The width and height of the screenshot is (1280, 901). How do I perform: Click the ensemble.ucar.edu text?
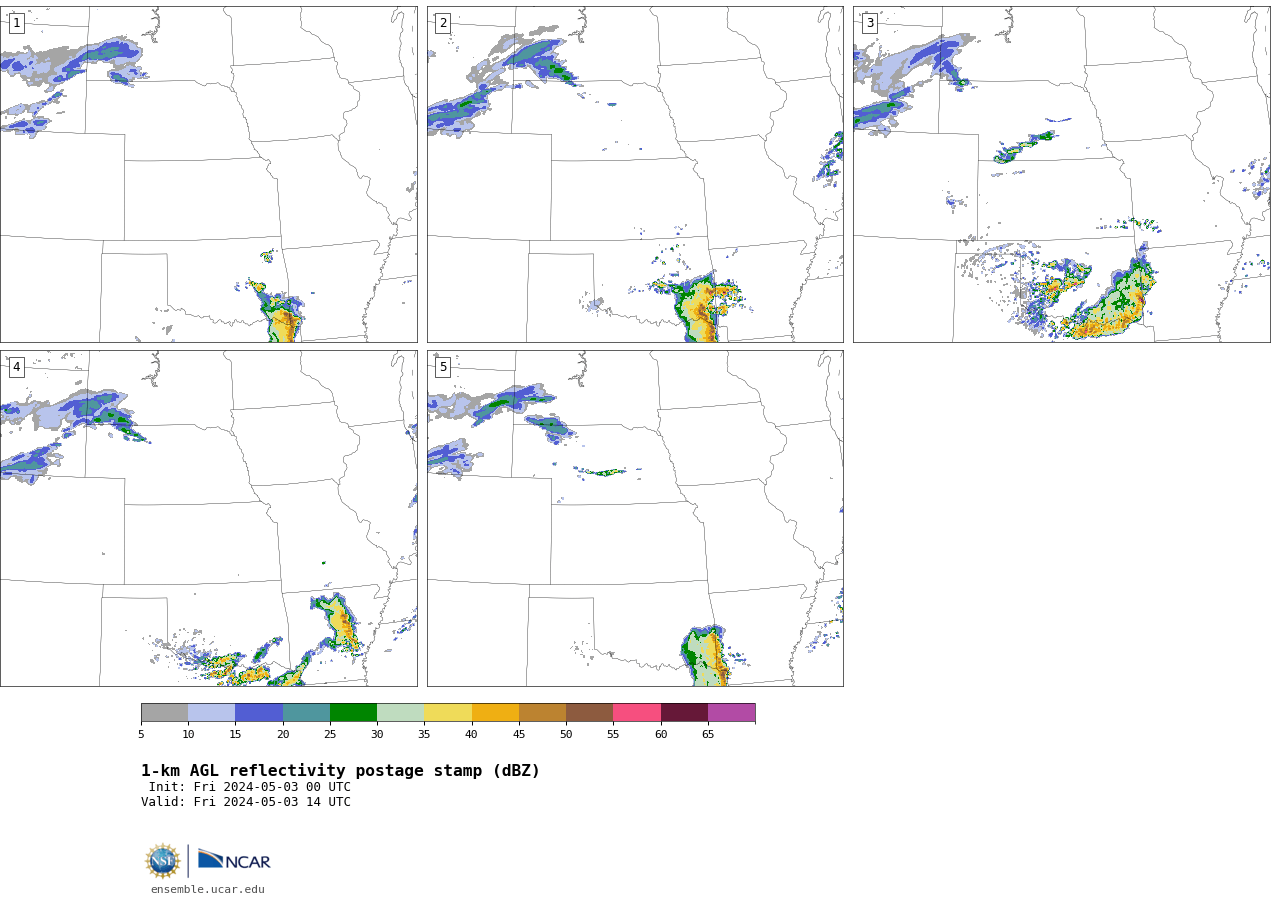(208, 890)
